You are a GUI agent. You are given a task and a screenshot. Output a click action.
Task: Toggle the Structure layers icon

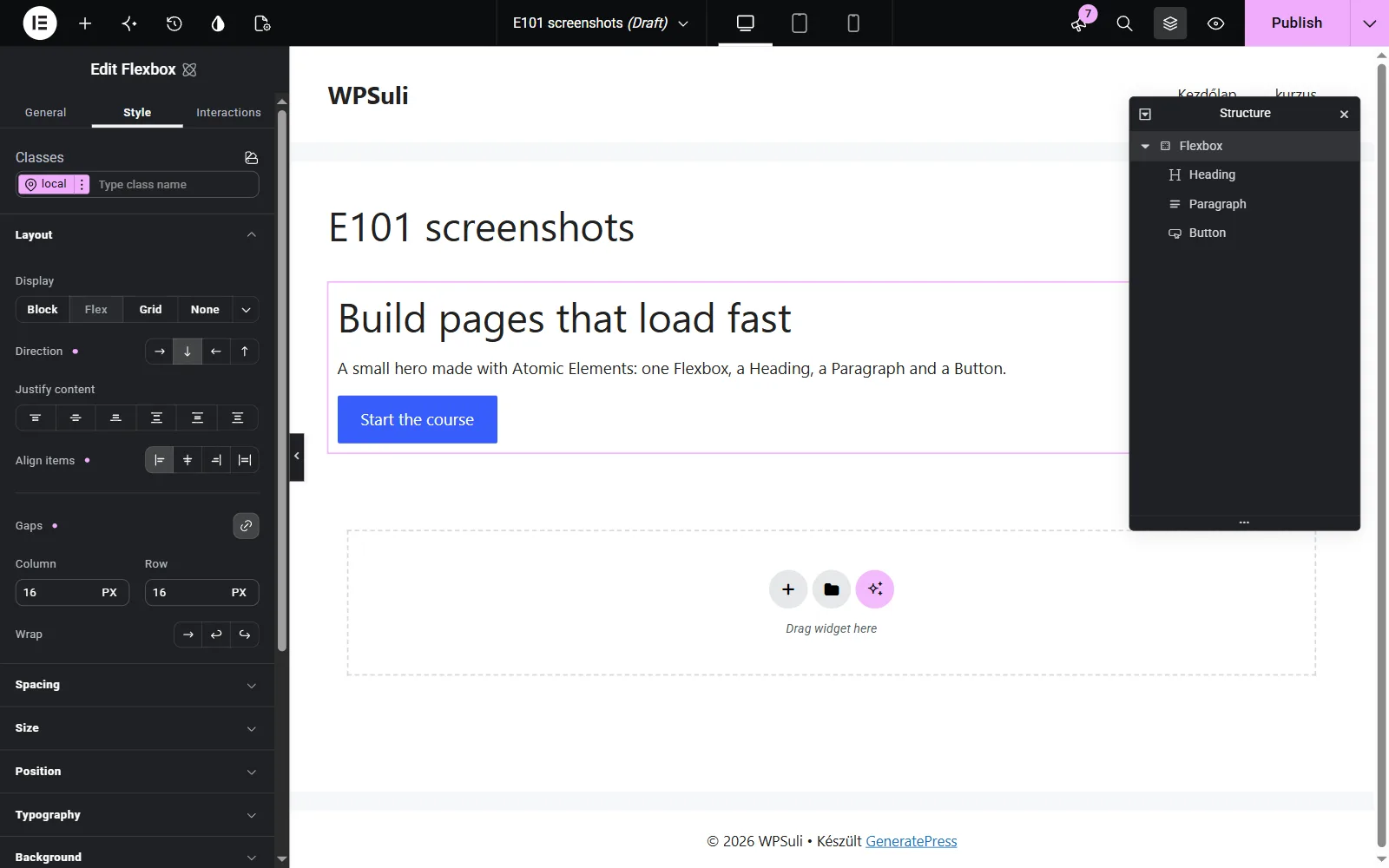pos(1170,23)
